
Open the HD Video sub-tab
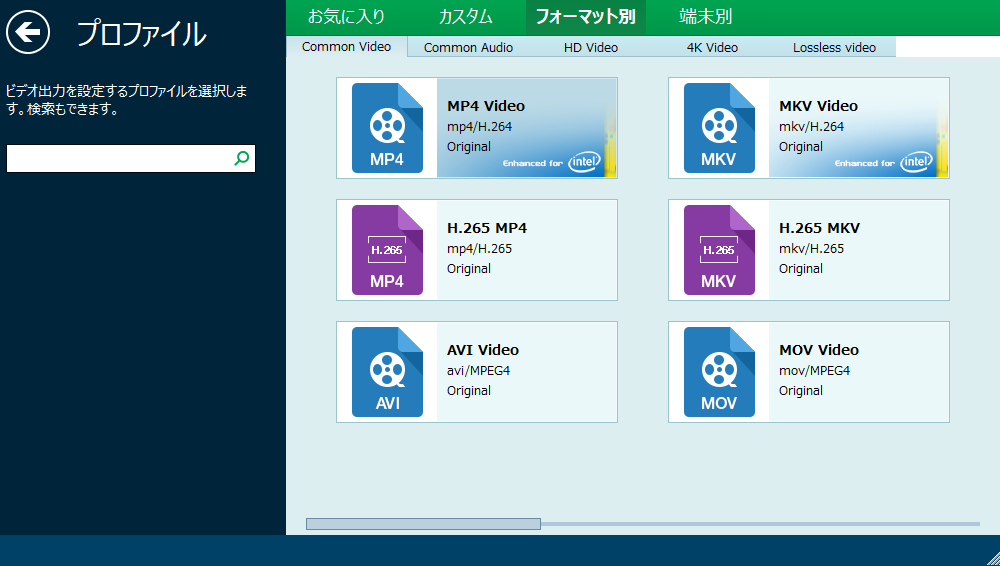pyautogui.click(x=591, y=47)
